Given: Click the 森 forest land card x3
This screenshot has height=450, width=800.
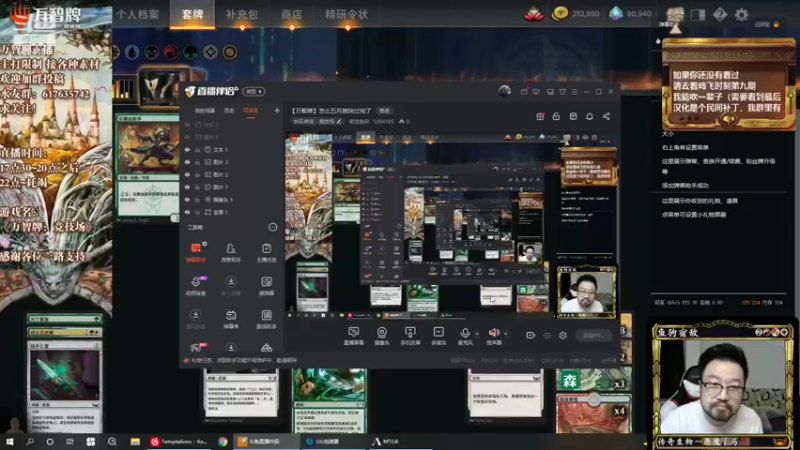Looking at the screenshot, I should 593,381.
